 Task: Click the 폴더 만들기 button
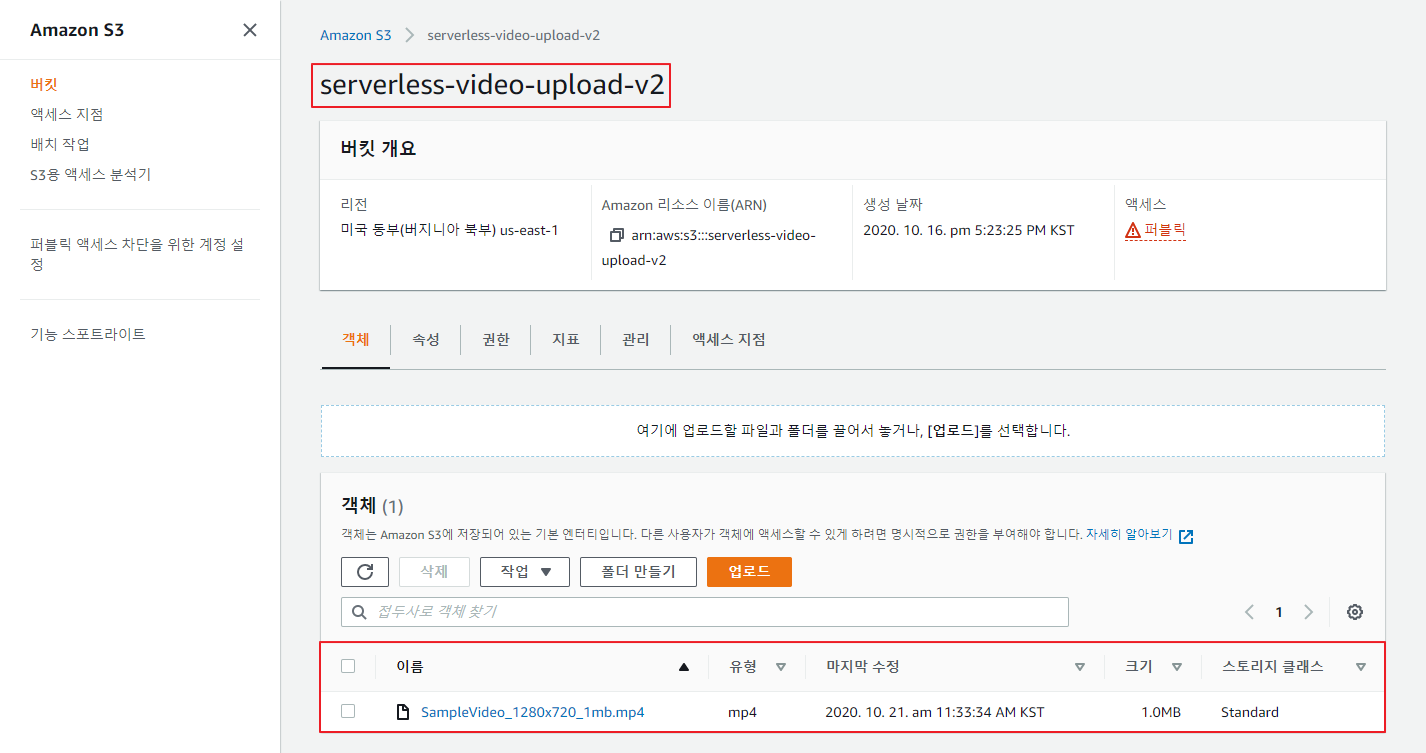(638, 572)
